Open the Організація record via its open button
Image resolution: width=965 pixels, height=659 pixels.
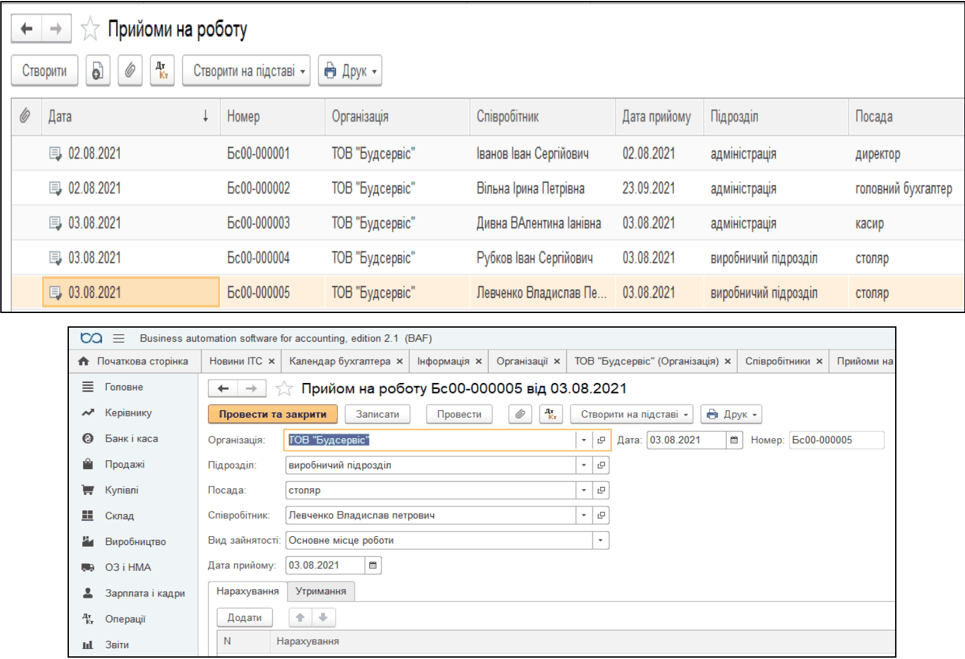click(x=601, y=440)
